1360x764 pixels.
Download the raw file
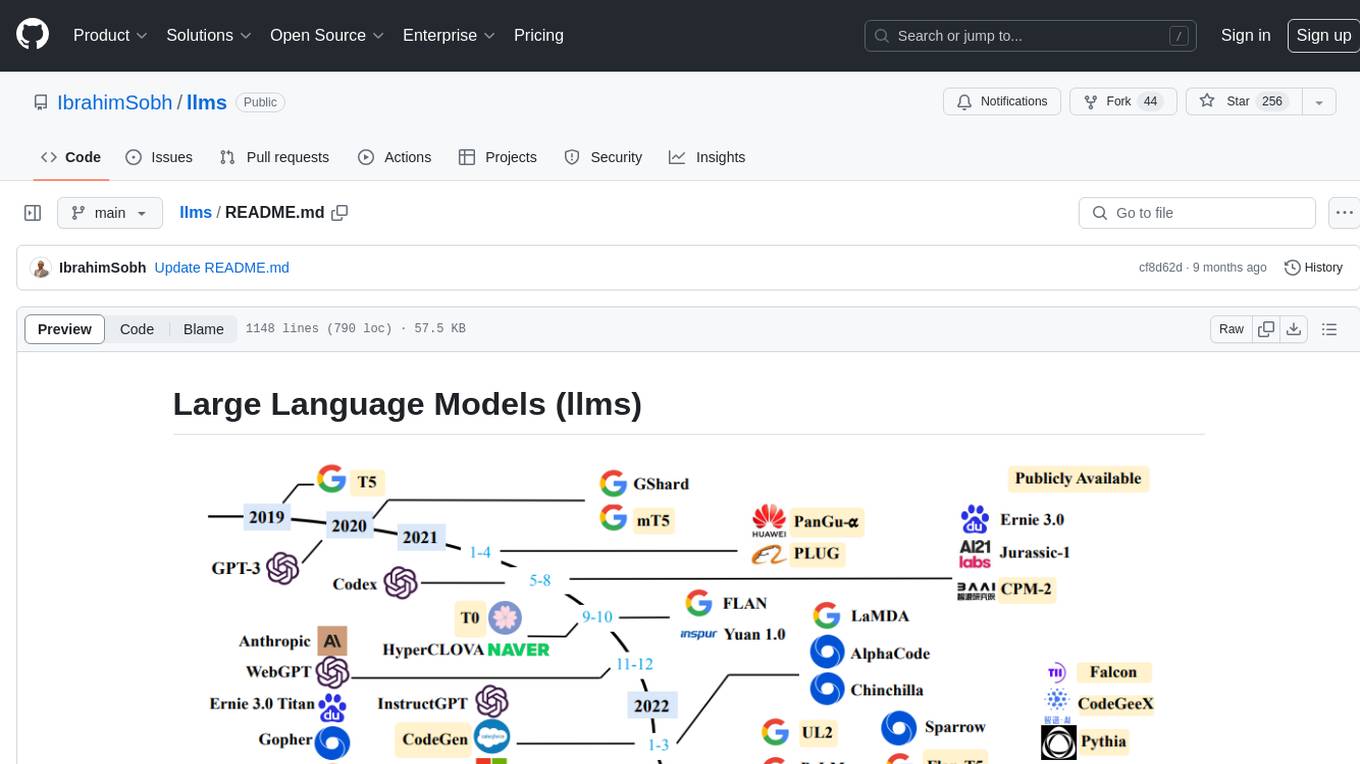(1293, 329)
